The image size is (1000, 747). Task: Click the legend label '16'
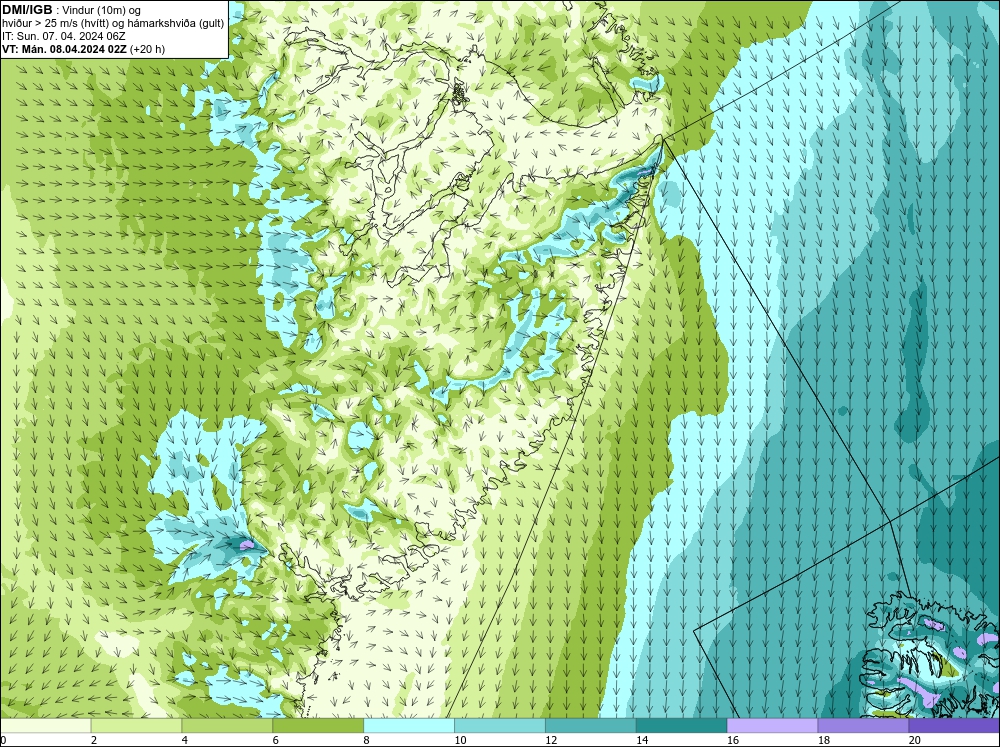click(x=733, y=740)
